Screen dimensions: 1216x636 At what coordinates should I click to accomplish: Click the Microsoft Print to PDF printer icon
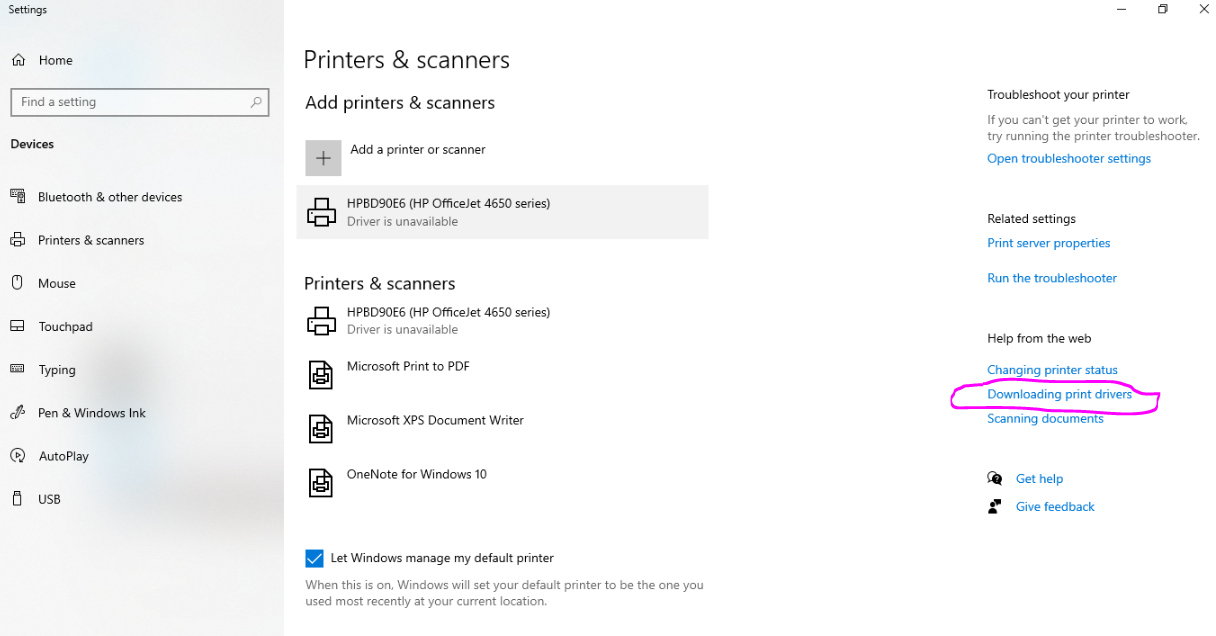click(x=320, y=375)
